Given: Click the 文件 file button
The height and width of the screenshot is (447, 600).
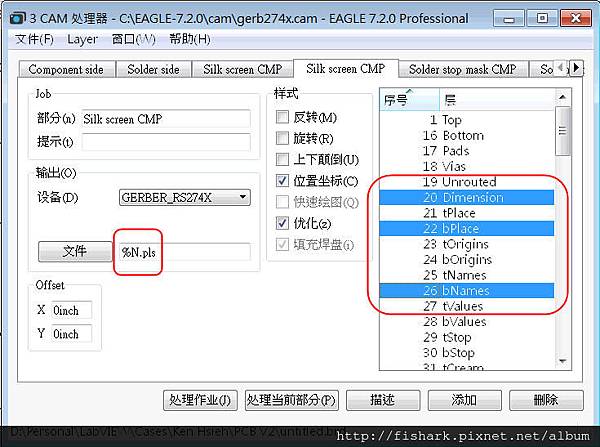Looking at the screenshot, I should (x=75, y=251).
